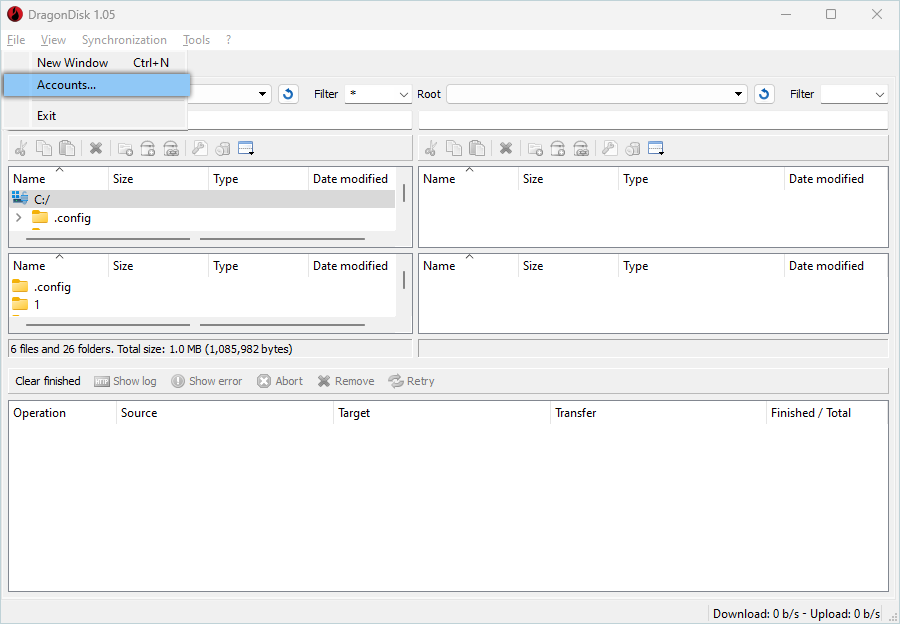Click left pane path field beside File menu

pyautogui.click(x=300, y=121)
